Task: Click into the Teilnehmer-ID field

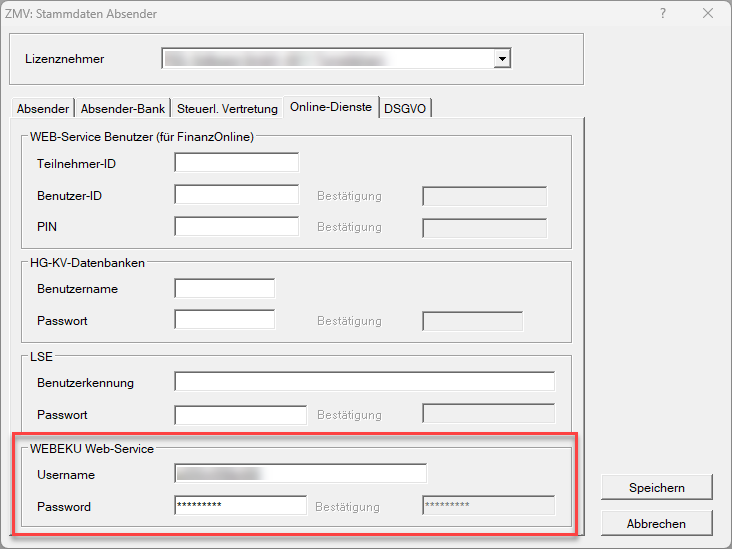Action: coord(236,163)
